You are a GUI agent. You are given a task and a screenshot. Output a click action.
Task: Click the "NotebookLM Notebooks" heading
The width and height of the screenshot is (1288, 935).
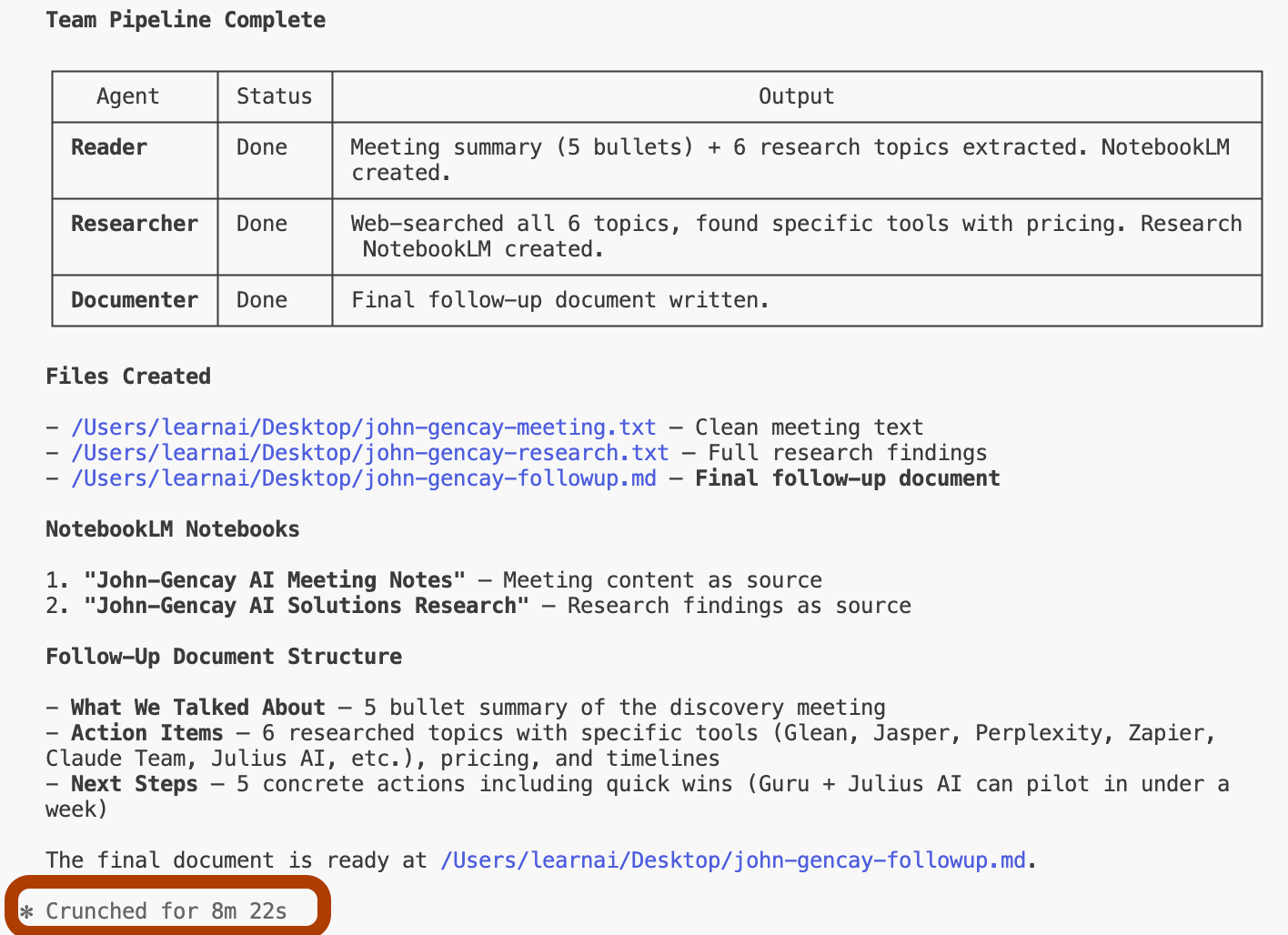tap(173, 529)
